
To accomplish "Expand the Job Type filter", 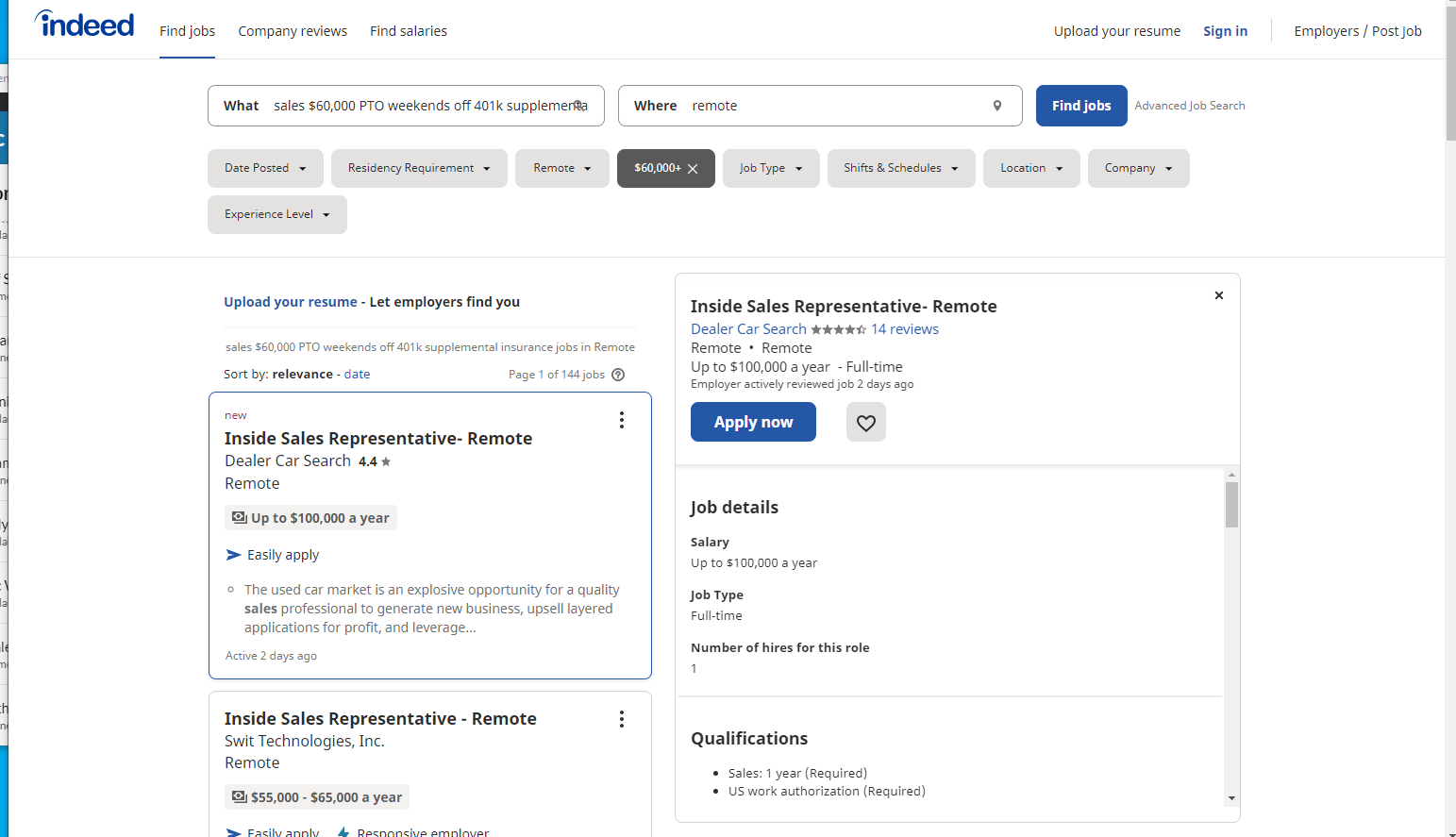I will 771,168.
